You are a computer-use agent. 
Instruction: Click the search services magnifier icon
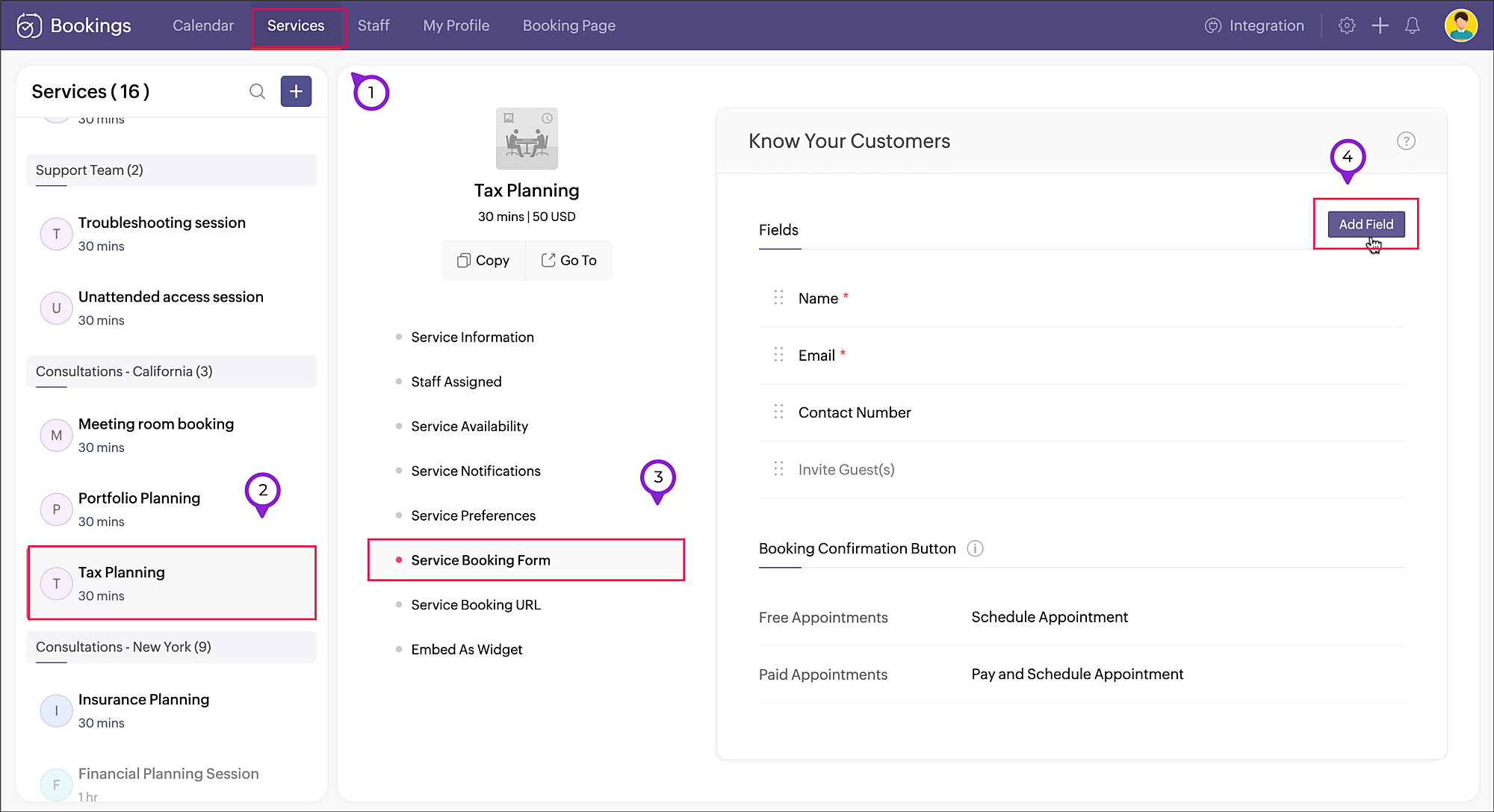tap(257, 91)
